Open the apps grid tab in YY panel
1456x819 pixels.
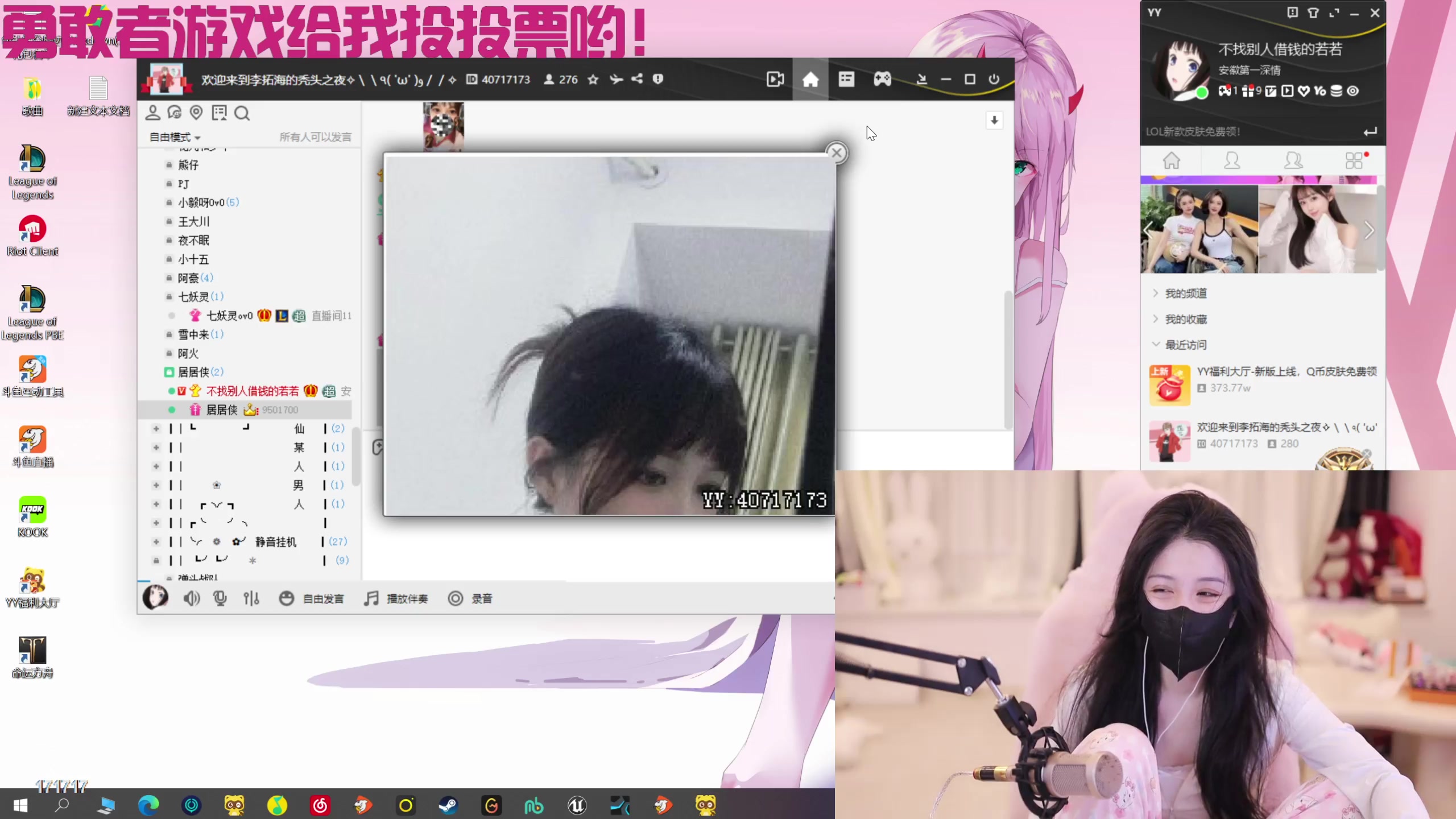pyautogui.click(x=1355, y=161)
